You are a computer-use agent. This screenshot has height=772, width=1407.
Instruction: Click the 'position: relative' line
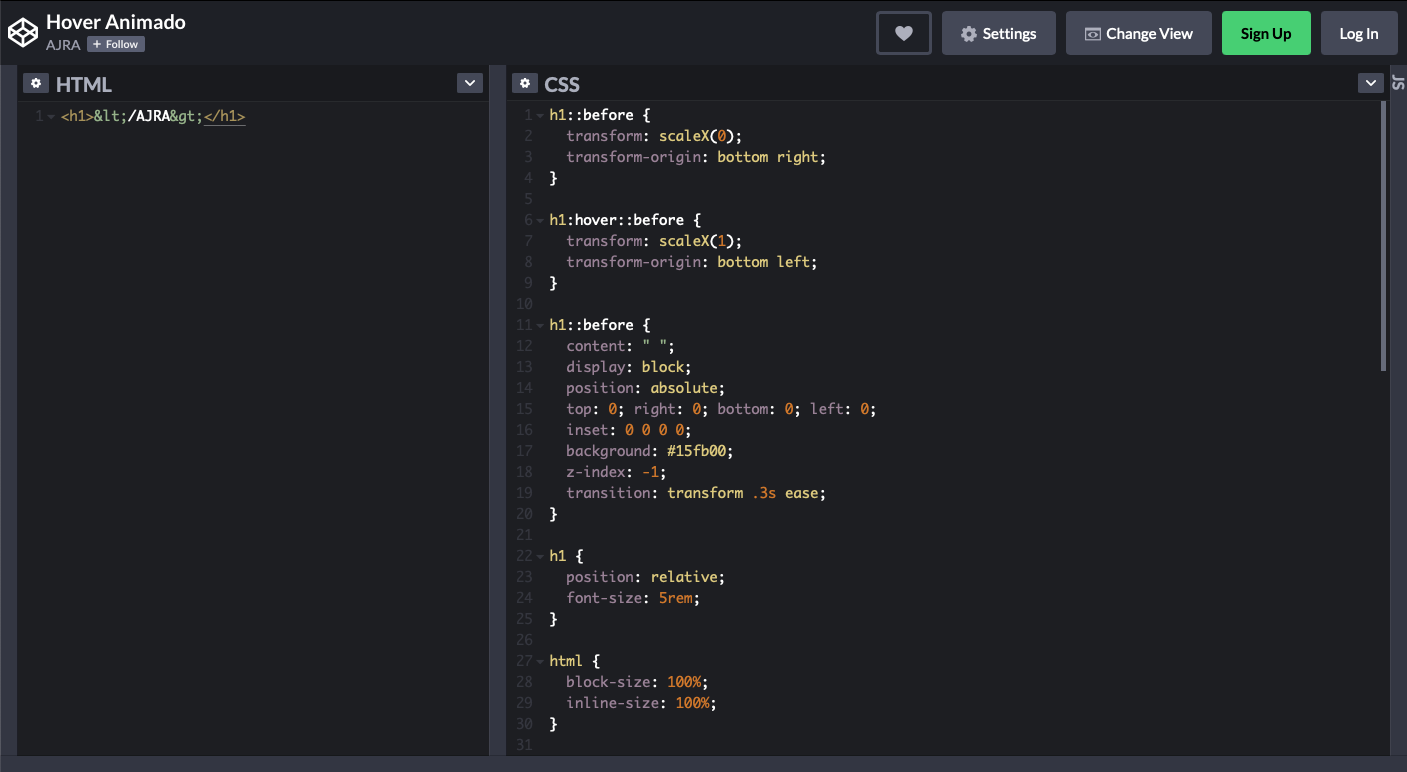pos(645,577)
